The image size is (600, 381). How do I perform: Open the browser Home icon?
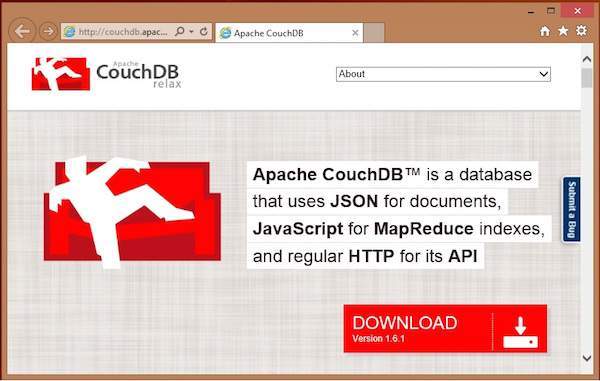[x=545, y=31]
